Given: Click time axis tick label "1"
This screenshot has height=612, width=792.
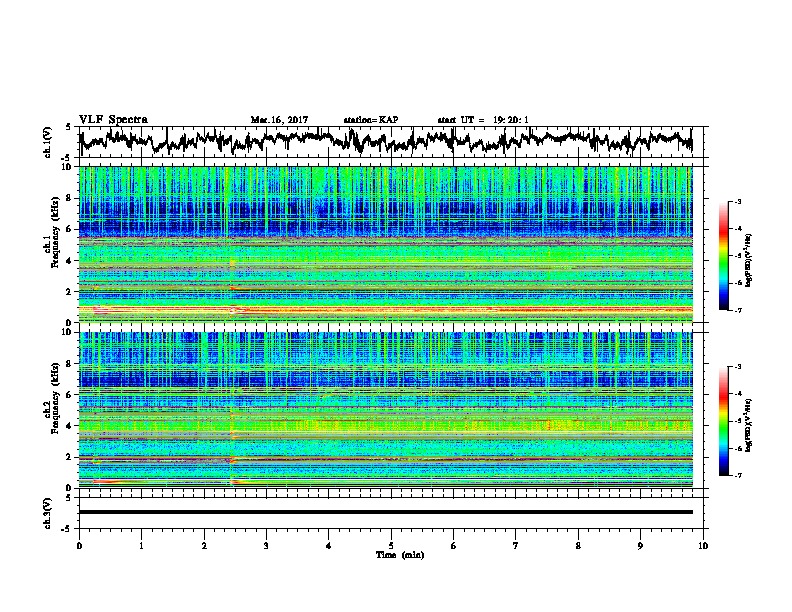Looking at the screenshot, I should click(x=141, y=545).
